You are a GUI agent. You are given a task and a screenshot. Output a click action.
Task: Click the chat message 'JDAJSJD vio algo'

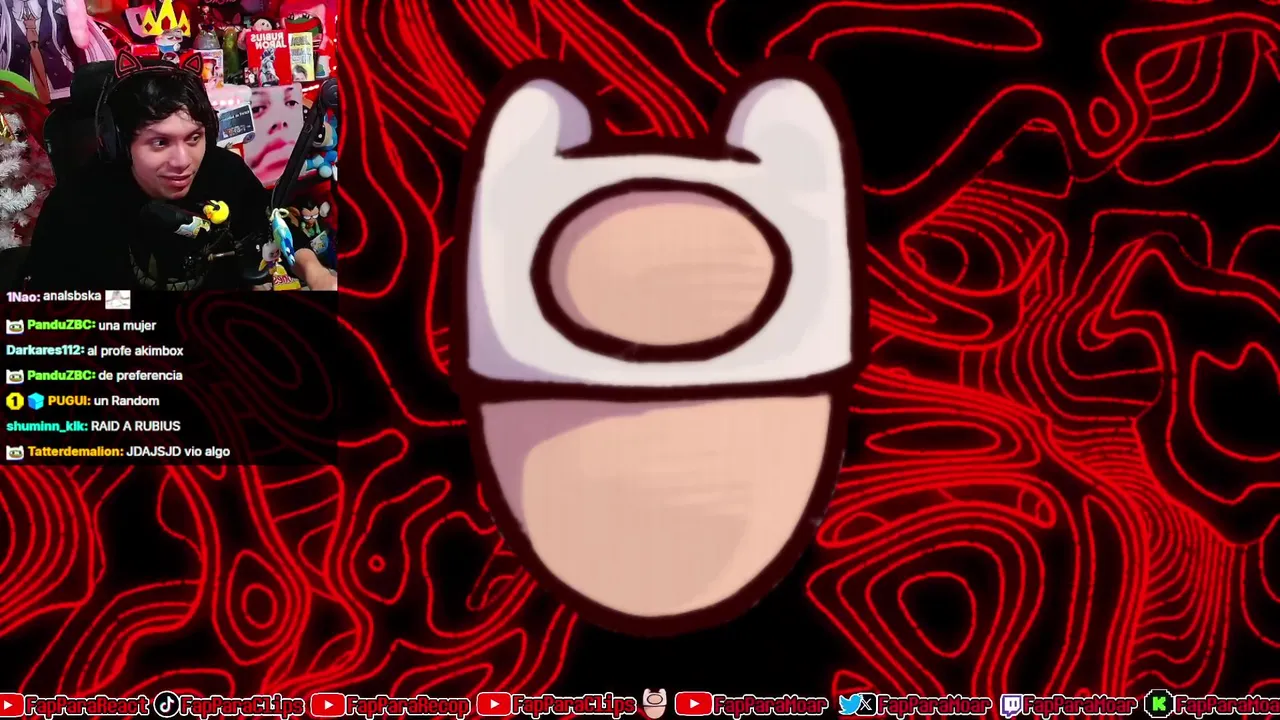tap(178, 452)
